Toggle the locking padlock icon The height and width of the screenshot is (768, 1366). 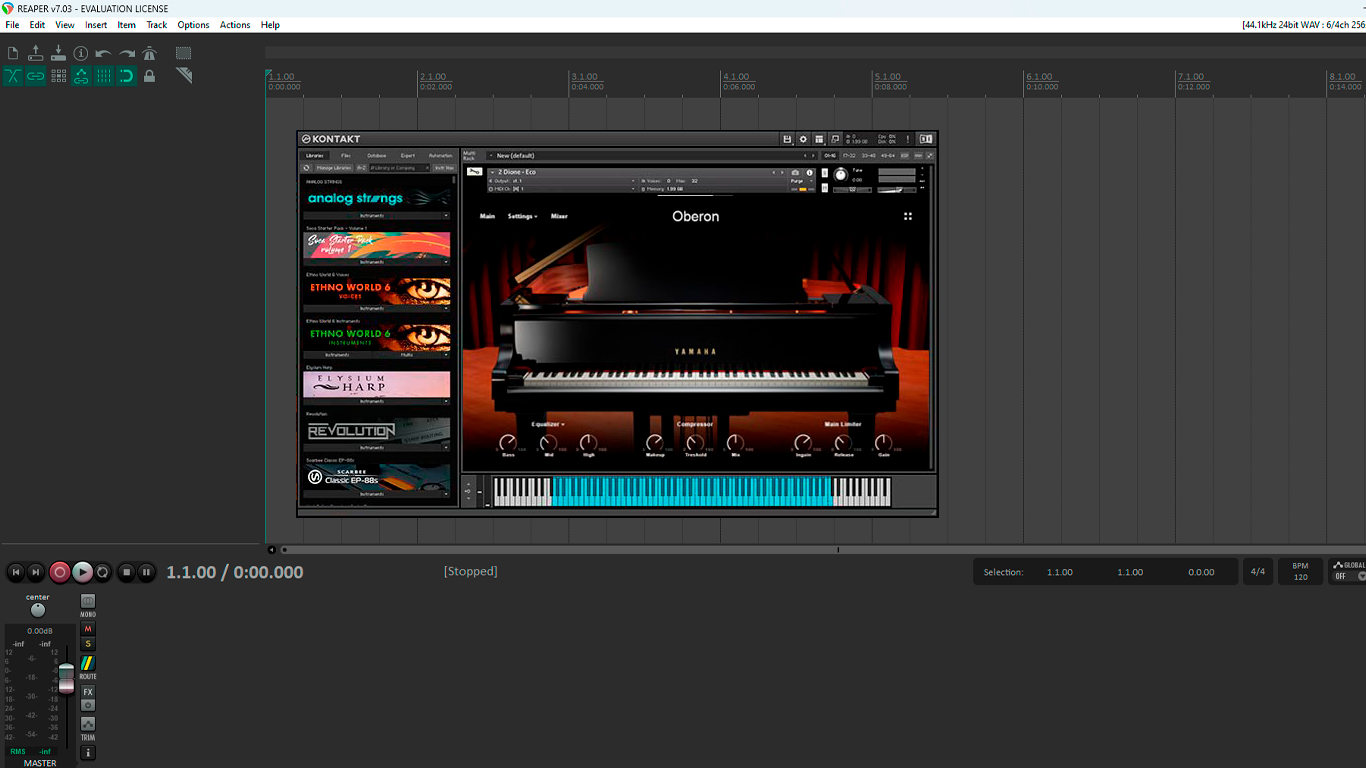pos(150,76)
